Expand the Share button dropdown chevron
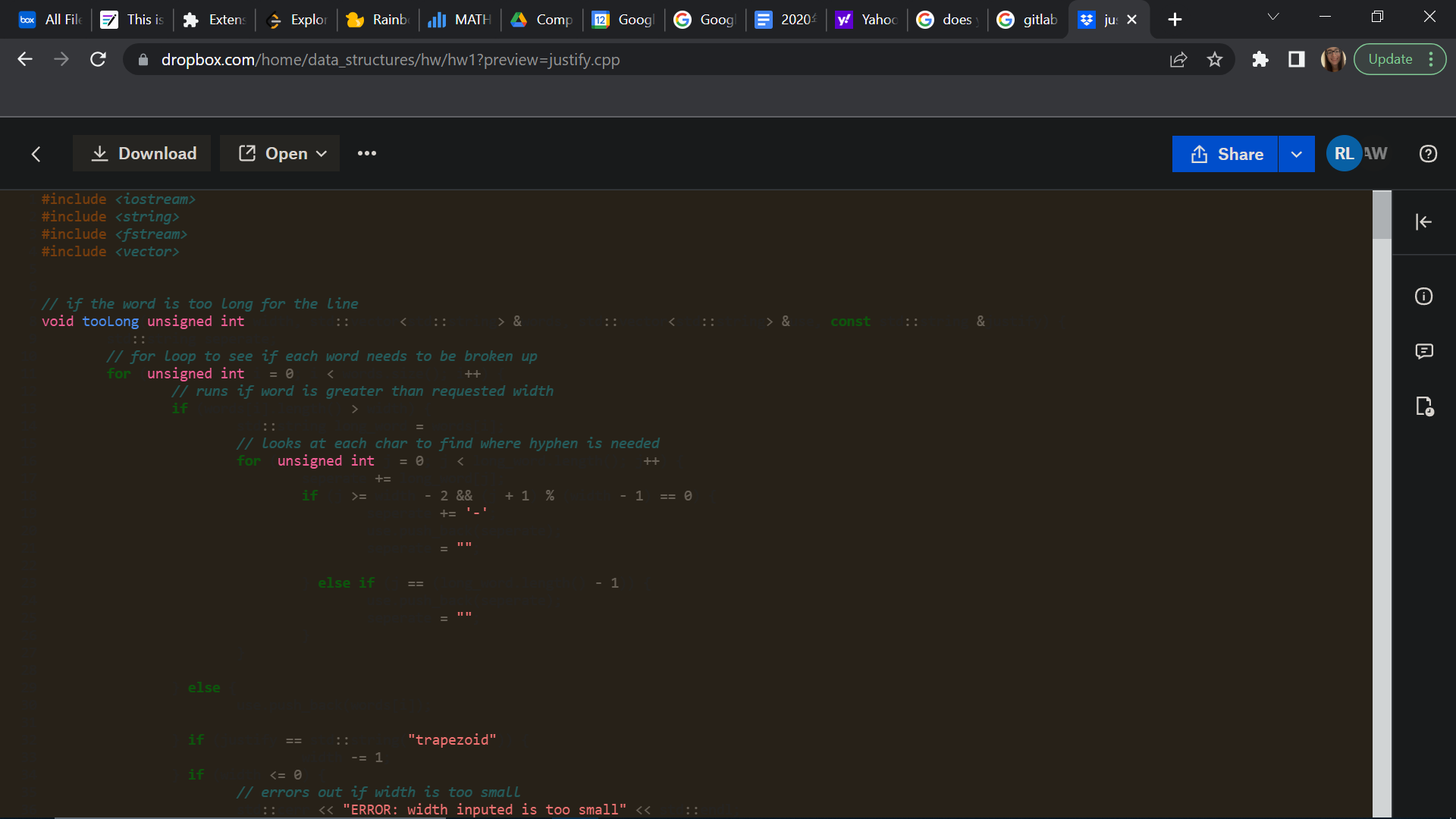This screenshot has width=1456, height=819. (x=1296, y=154)
